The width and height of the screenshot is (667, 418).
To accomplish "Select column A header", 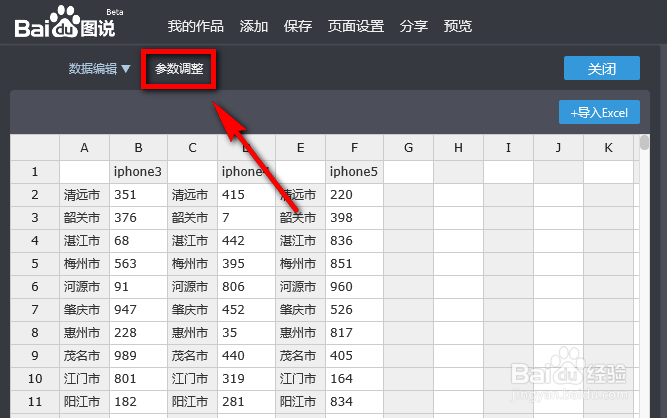I will [84, 148].
